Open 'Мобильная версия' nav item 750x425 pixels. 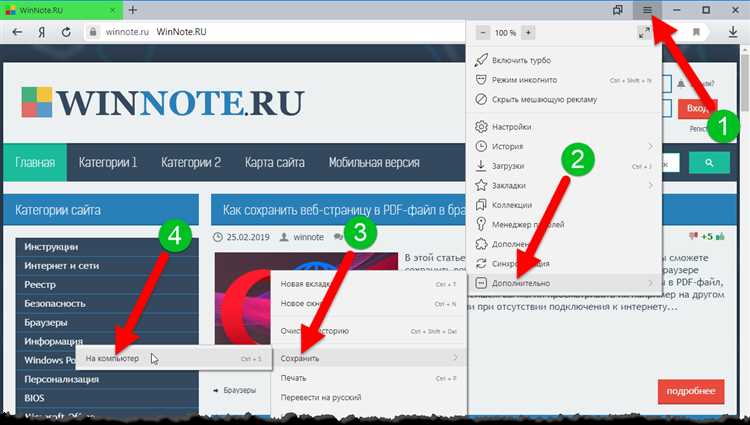pyautogui.click(x=374, y=163)
